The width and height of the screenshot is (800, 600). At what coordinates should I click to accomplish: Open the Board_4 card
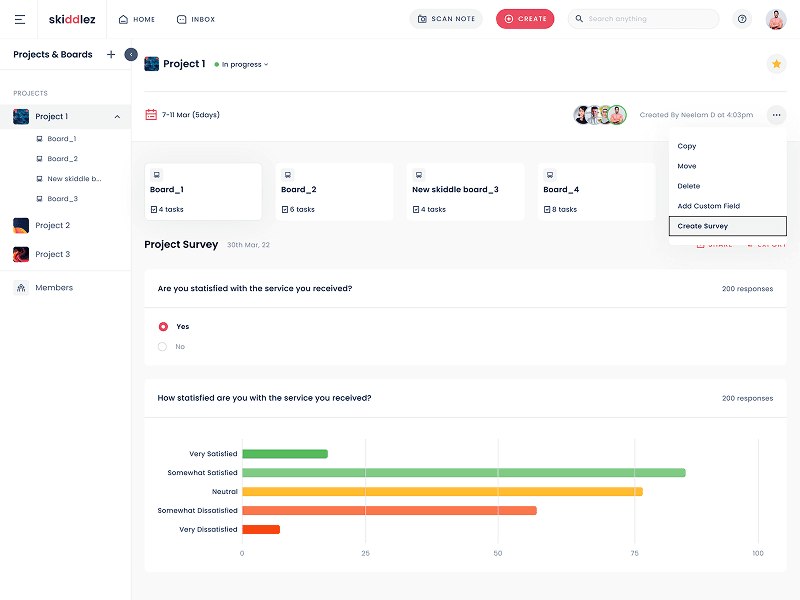point(596,191)
